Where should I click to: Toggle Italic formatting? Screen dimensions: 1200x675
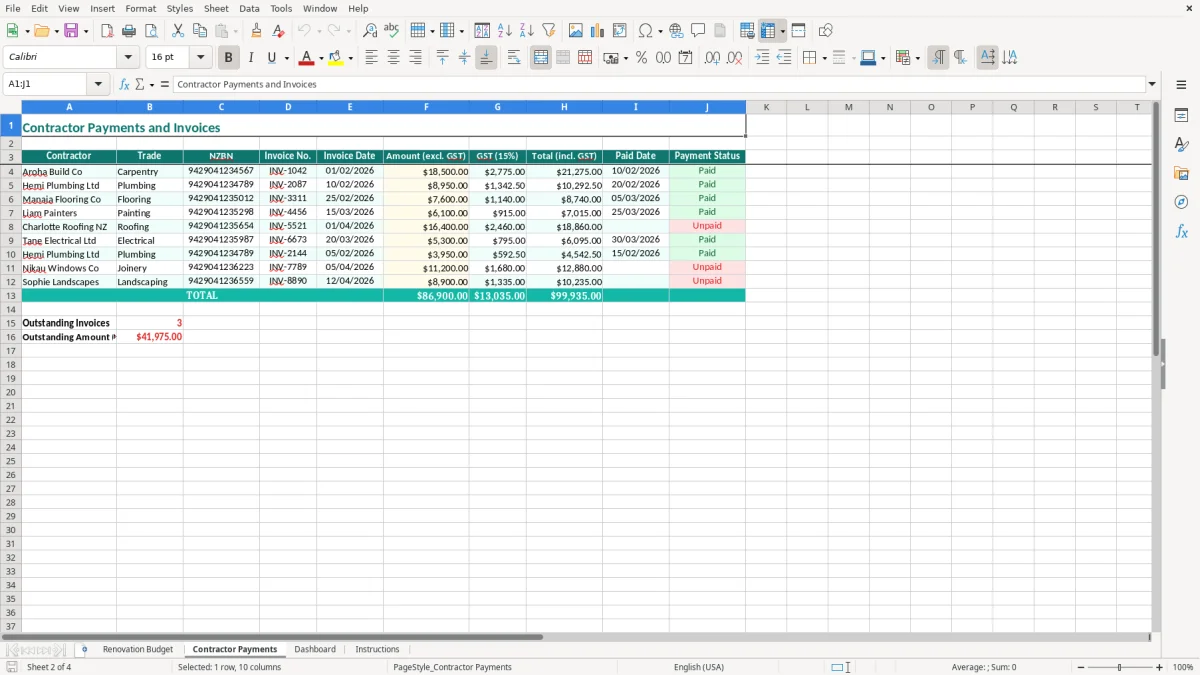[251, 58]
